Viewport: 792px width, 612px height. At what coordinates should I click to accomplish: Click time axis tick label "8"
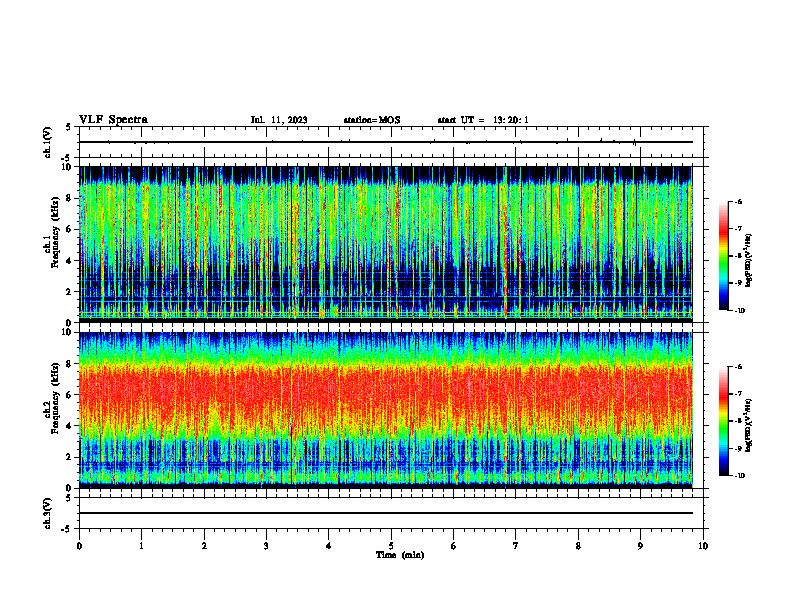coord(578,546)
